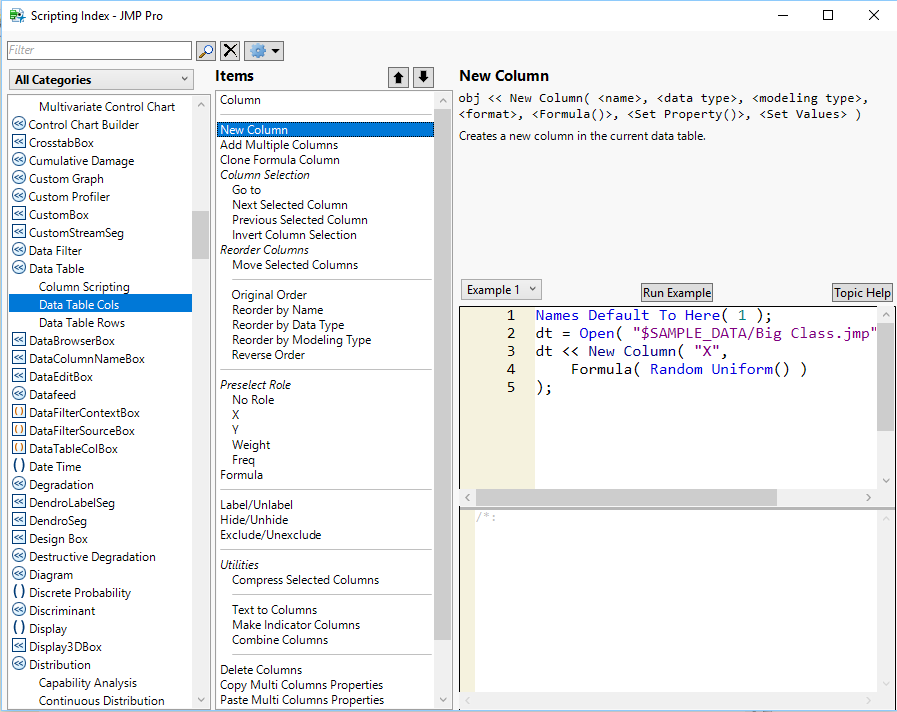Click the up arrow button beside Items
The width and height of the screenshot is (897, 712).
398,78
